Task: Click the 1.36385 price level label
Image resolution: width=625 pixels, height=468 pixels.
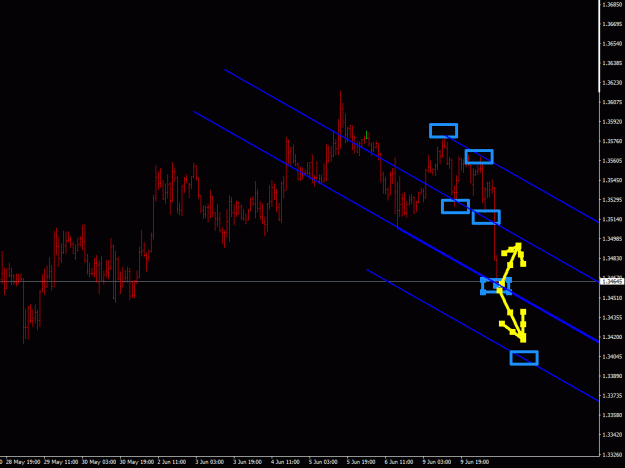Action: [x=613, y=63]
